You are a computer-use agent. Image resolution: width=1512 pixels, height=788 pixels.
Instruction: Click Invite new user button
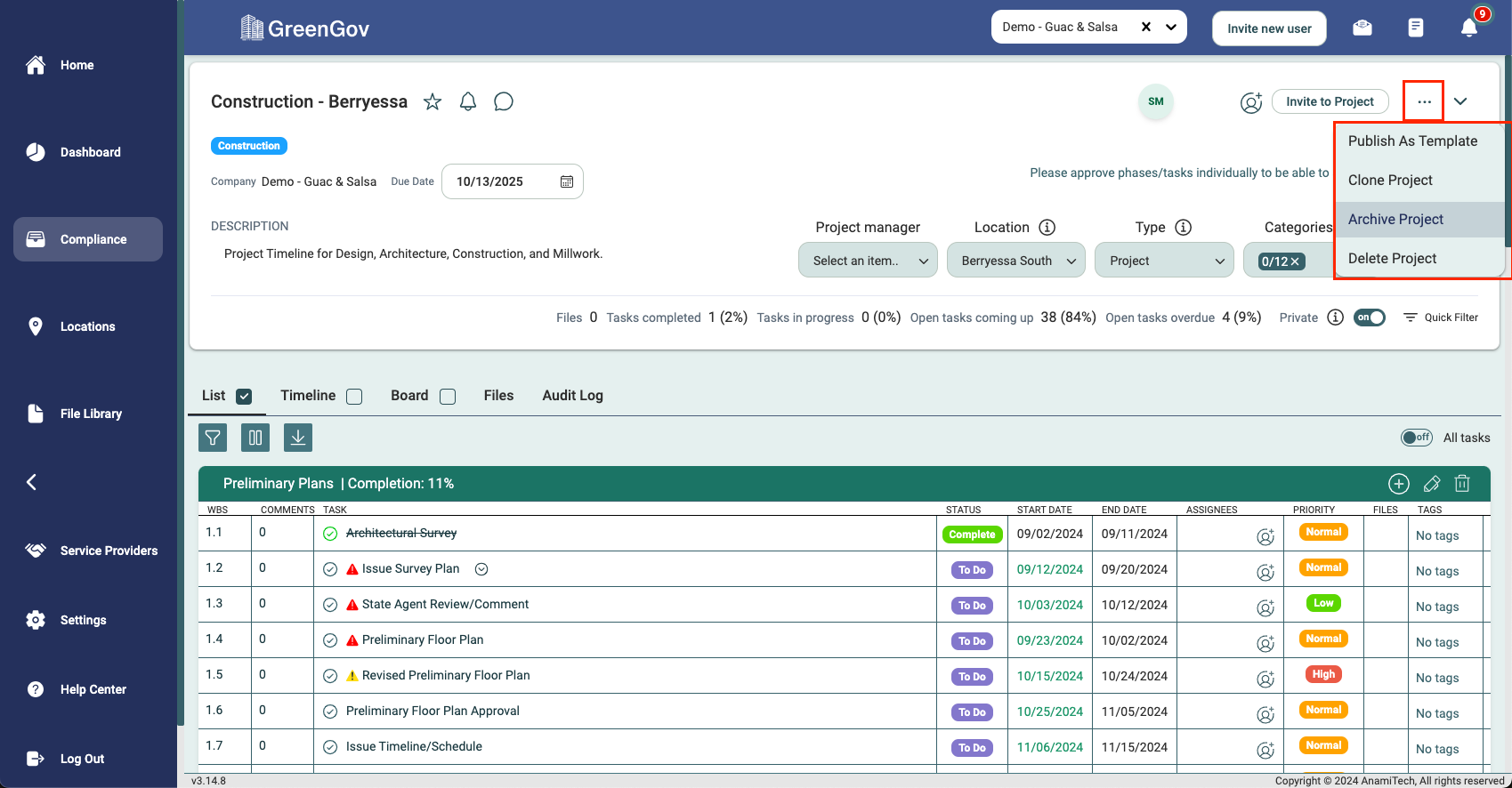click(1268, 28)
